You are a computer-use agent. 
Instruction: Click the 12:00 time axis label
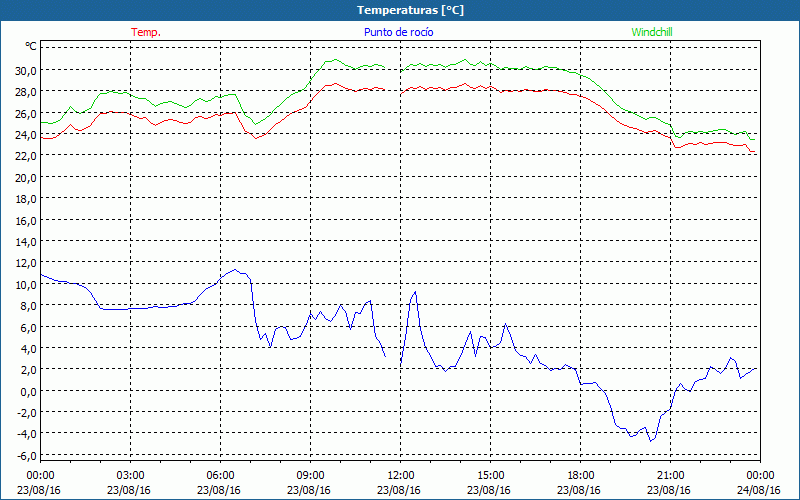(401, 476)
